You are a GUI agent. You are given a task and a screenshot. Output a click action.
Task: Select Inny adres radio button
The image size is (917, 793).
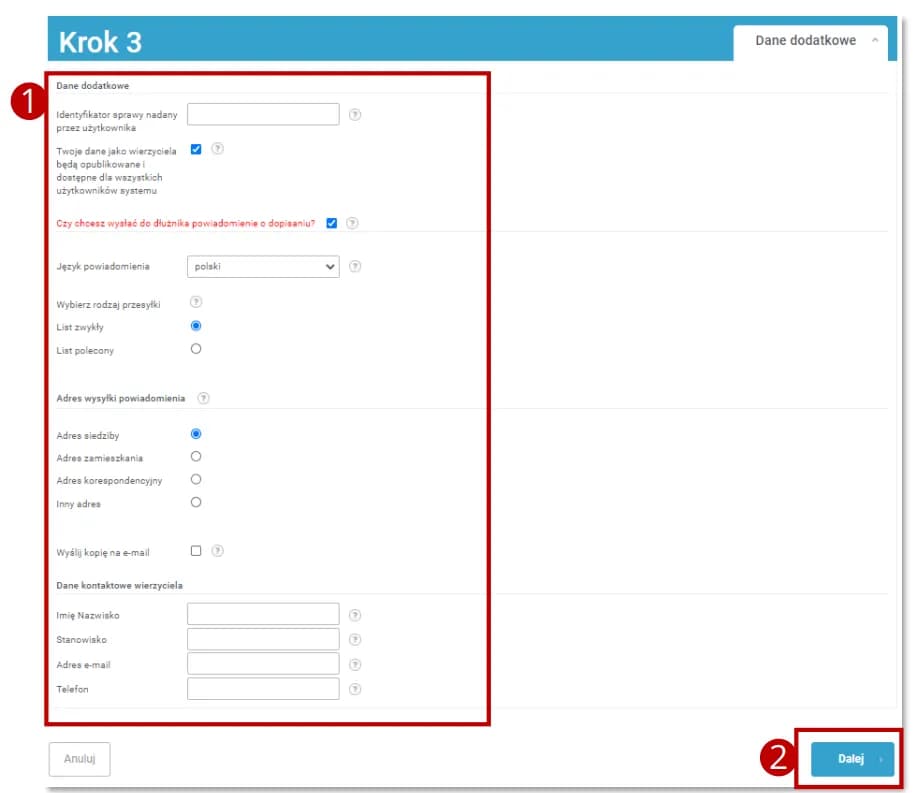click(196, 502)
